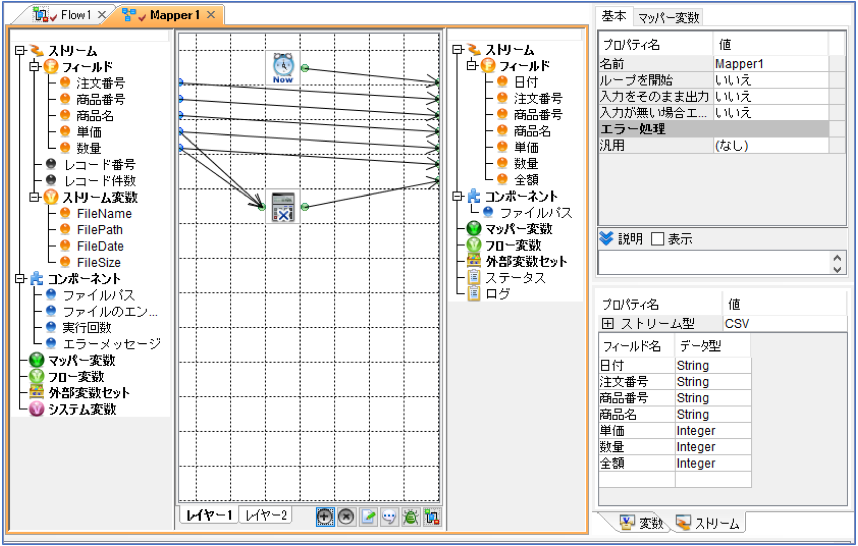Viewport: 858px width, 546px height.
Task: Click the 説明 double-chevron icon
Action: 606,239
